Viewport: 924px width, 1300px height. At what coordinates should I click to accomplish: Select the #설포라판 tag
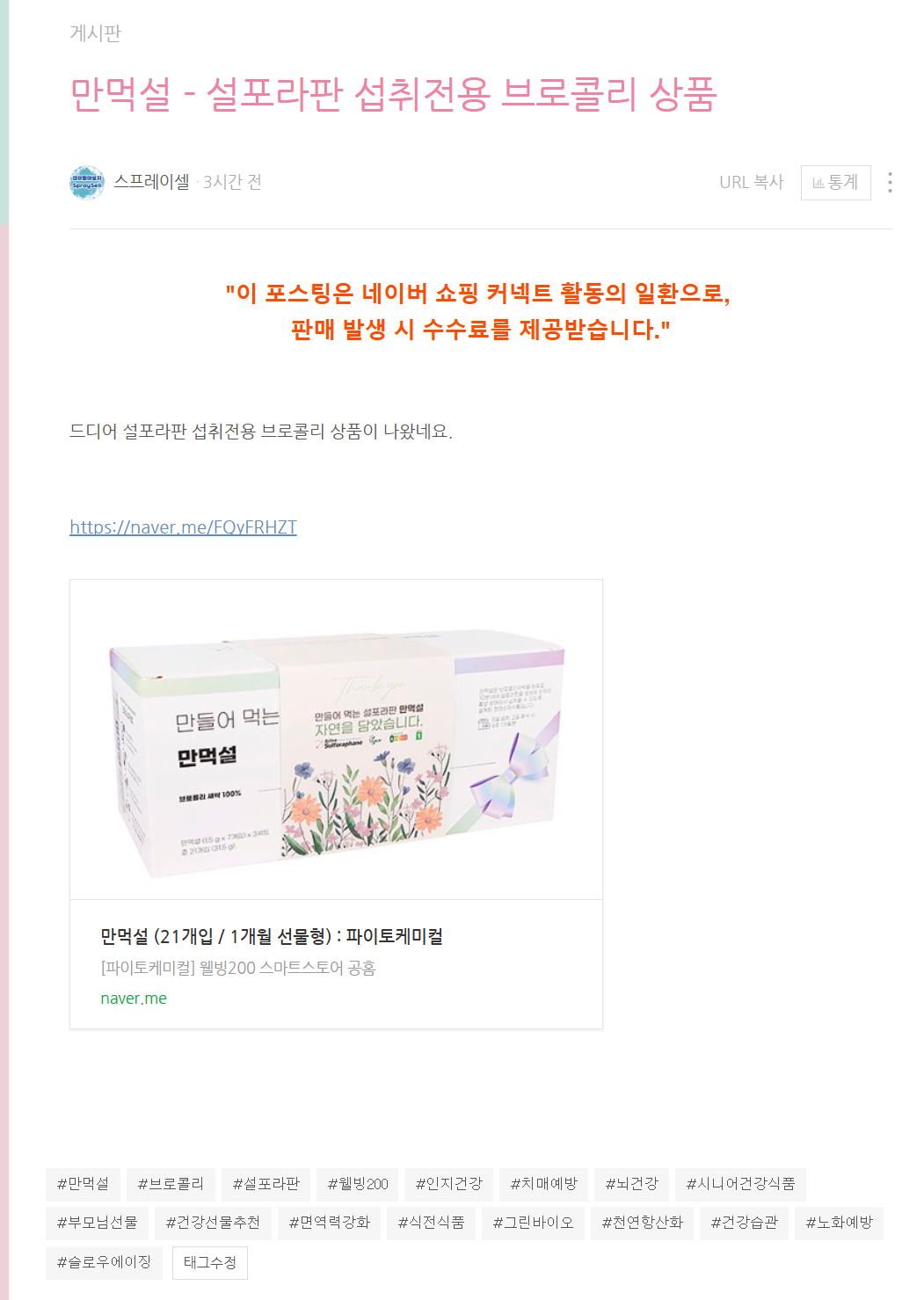(266, 1184)
